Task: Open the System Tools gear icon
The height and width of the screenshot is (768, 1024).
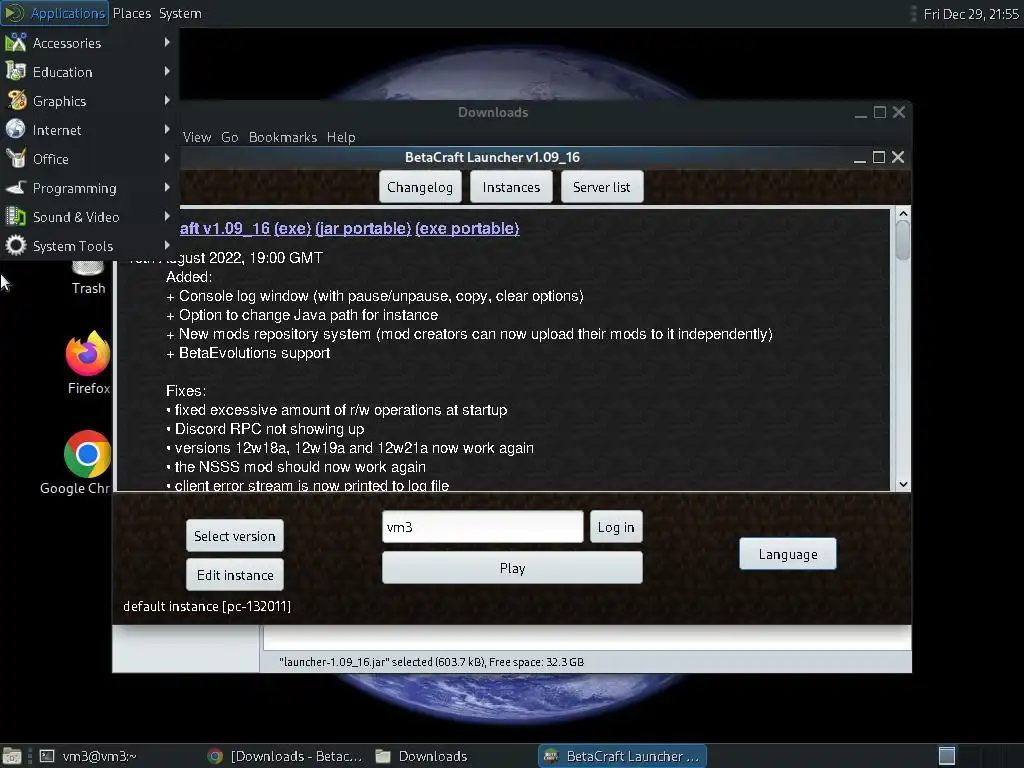Action: click(16, 246)
